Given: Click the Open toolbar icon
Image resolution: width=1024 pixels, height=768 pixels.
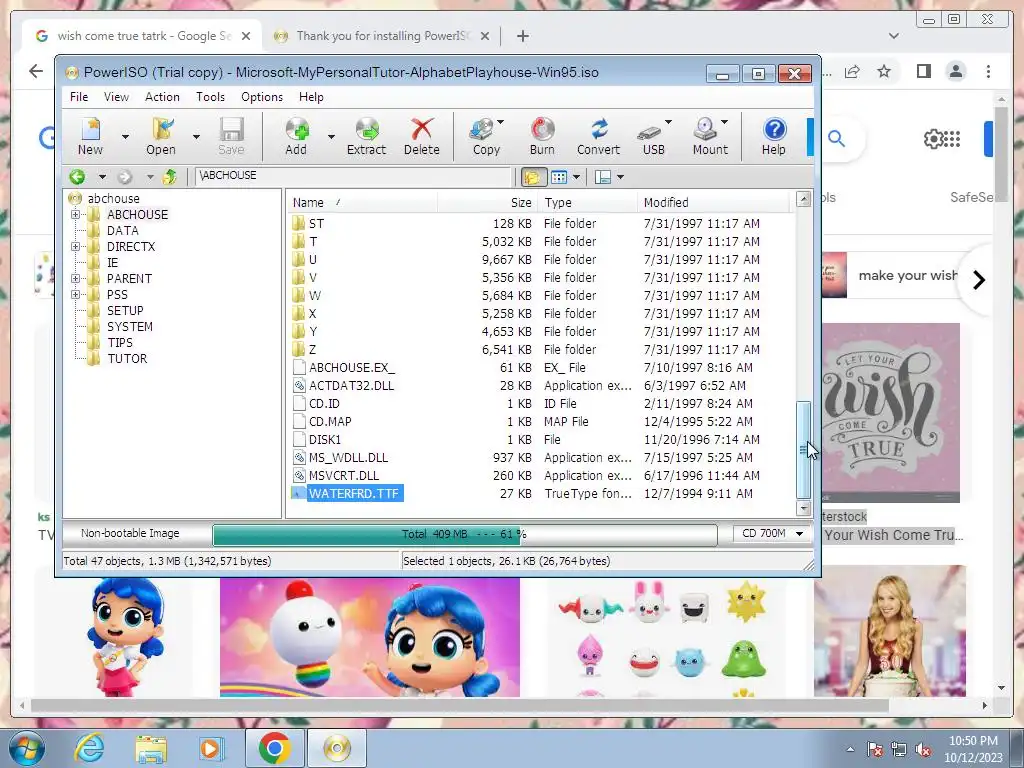Looking at the screenshot, I should (x=161, y=136).
